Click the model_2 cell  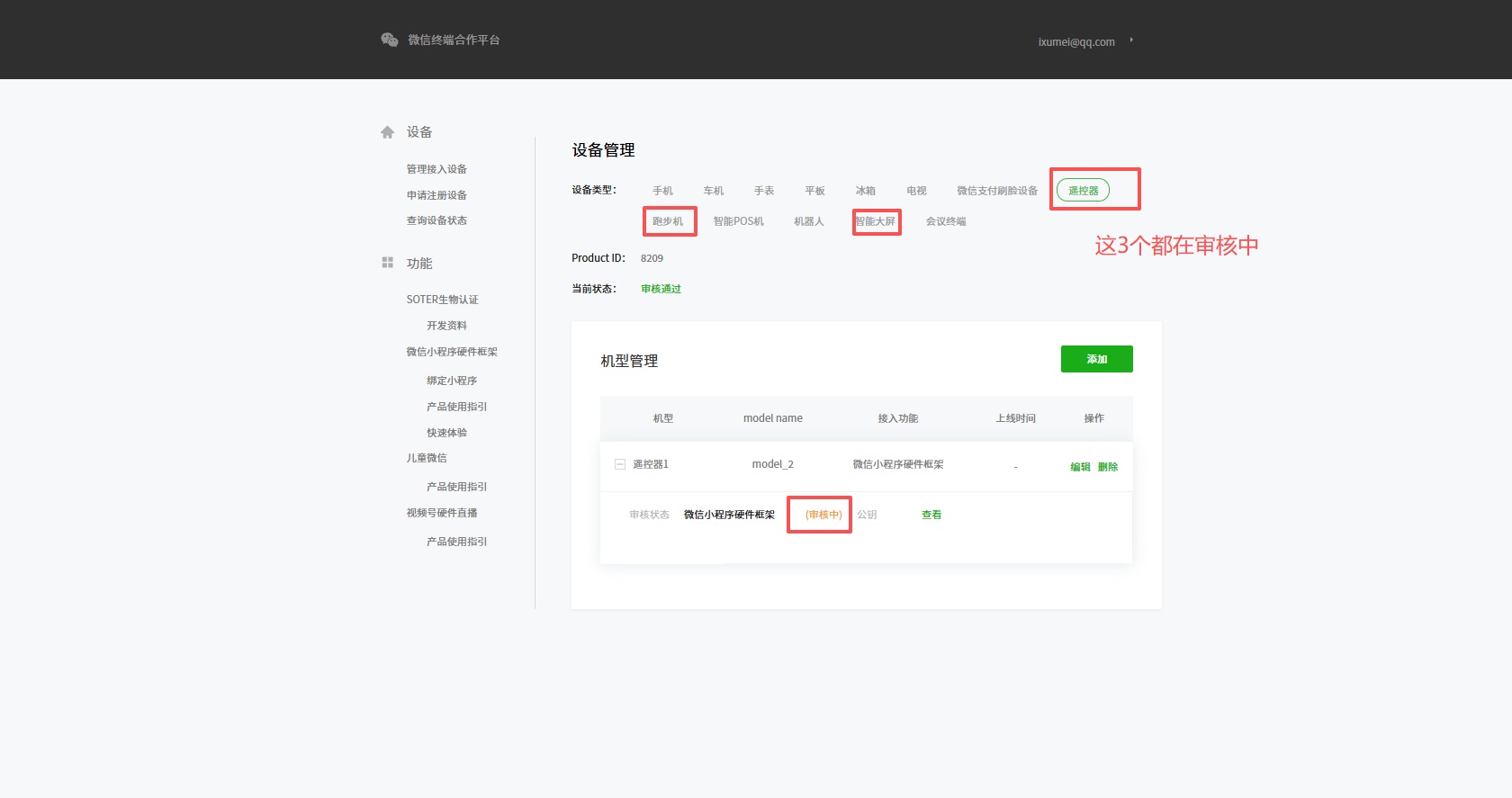coord(773,464)
